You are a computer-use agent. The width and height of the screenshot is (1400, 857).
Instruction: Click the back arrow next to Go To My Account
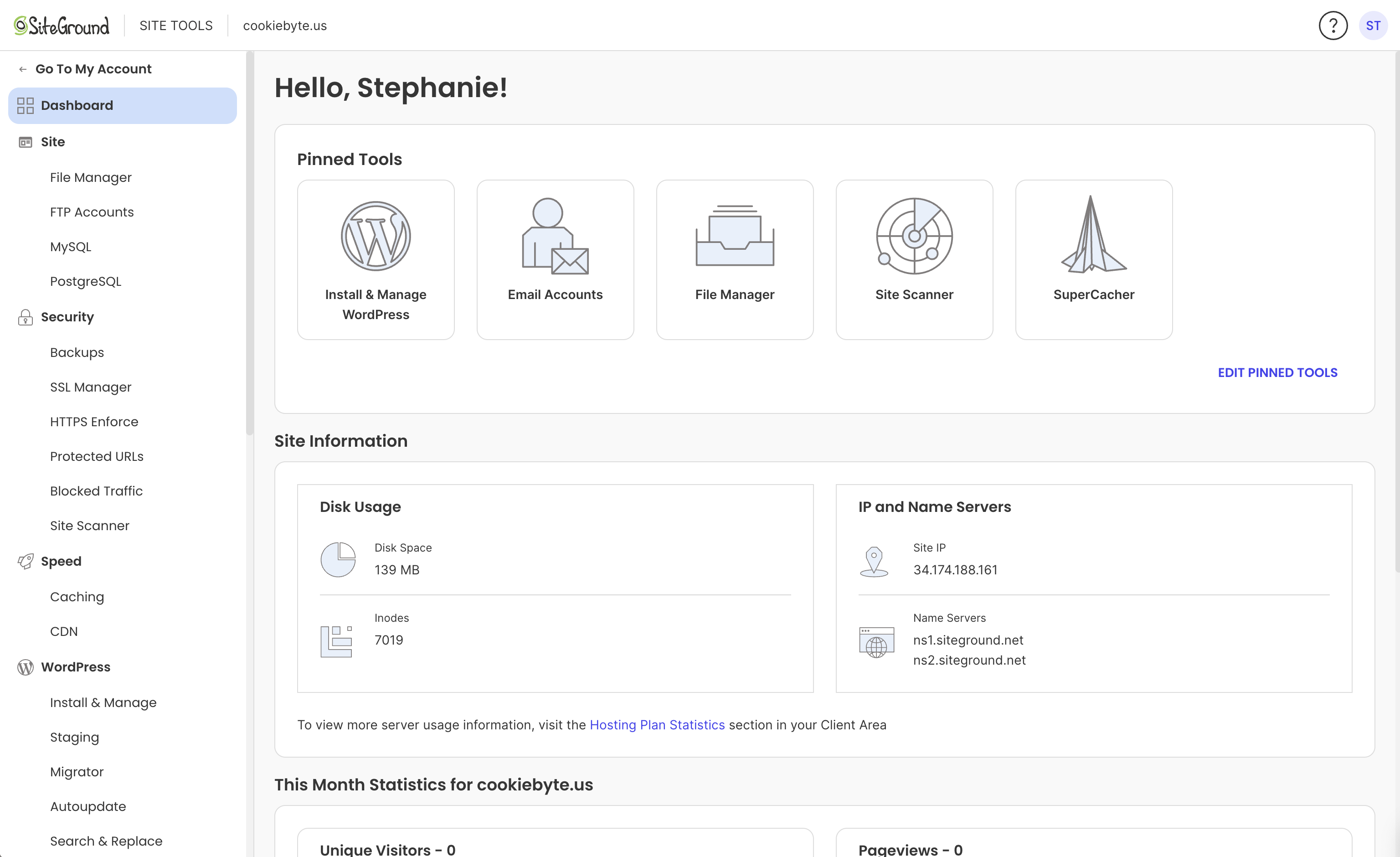(x=23, y=69)
